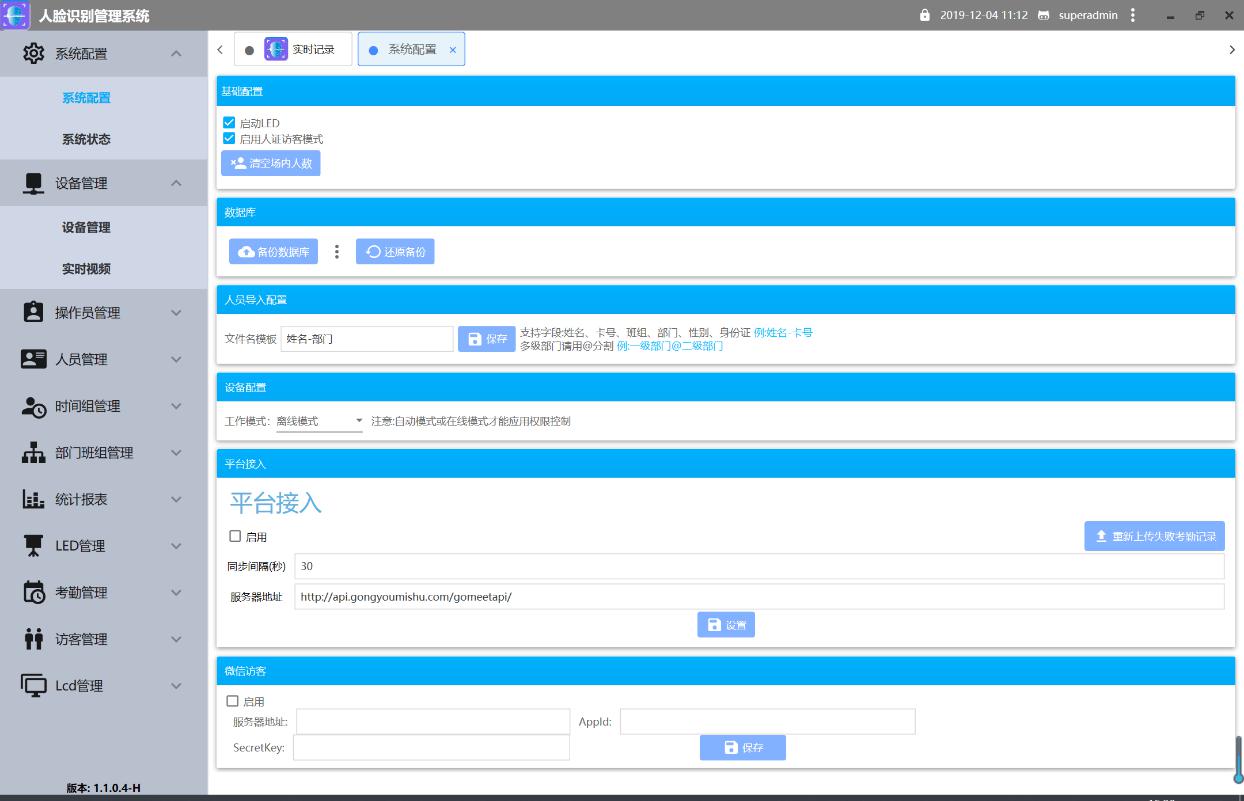Open the top-right vertical dots menu
The height and width of the screenshot is (801, 1244).
(x=1132, y=15)
